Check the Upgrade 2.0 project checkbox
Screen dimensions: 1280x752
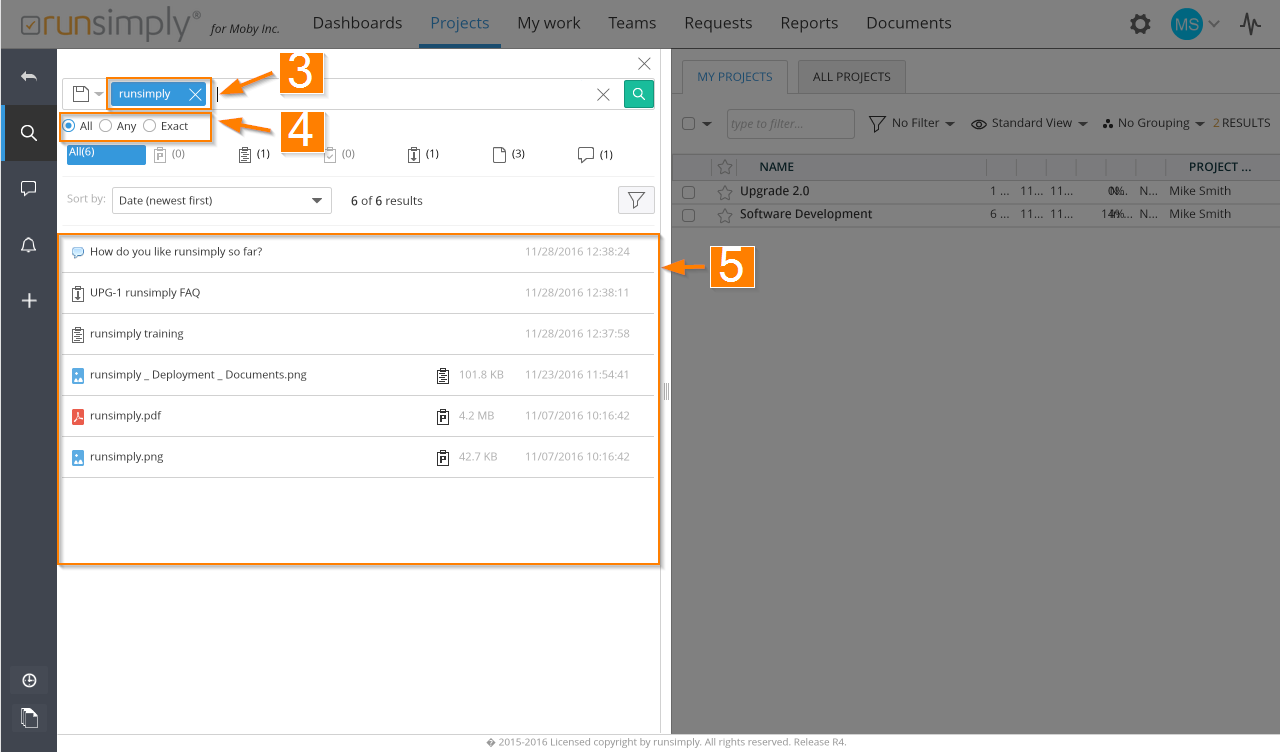[x=688, y=191]
